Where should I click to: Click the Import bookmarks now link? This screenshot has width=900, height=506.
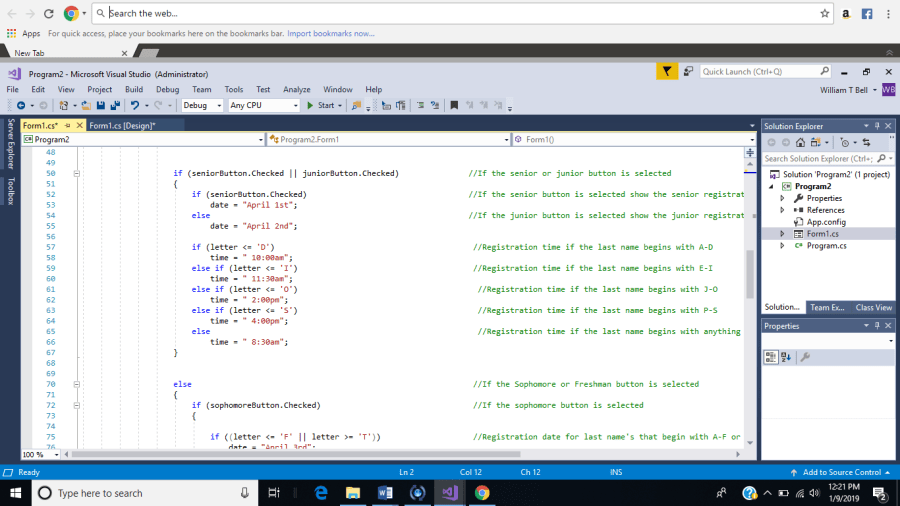point(330,33)
